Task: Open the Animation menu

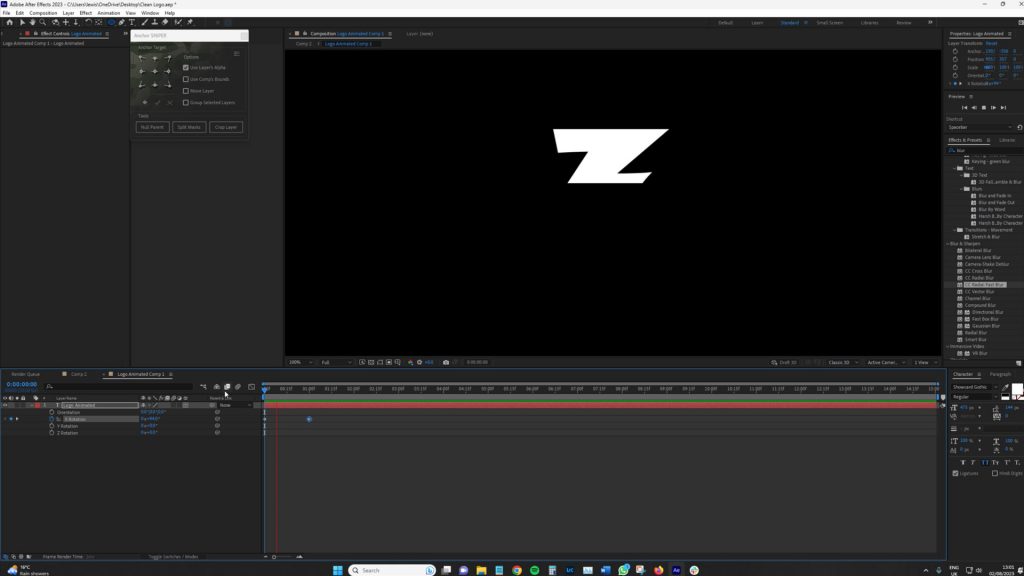Action: coord(108,13)
